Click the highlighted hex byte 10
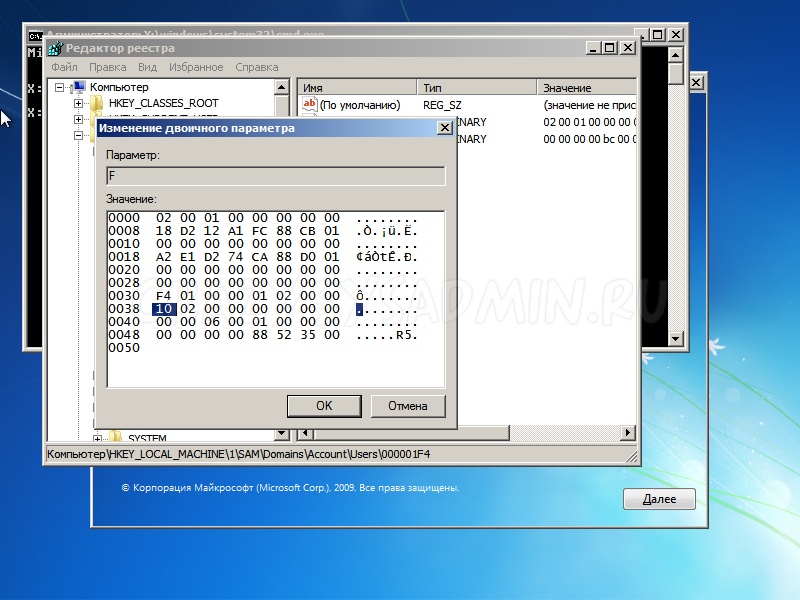 click(x=162, y=310)
